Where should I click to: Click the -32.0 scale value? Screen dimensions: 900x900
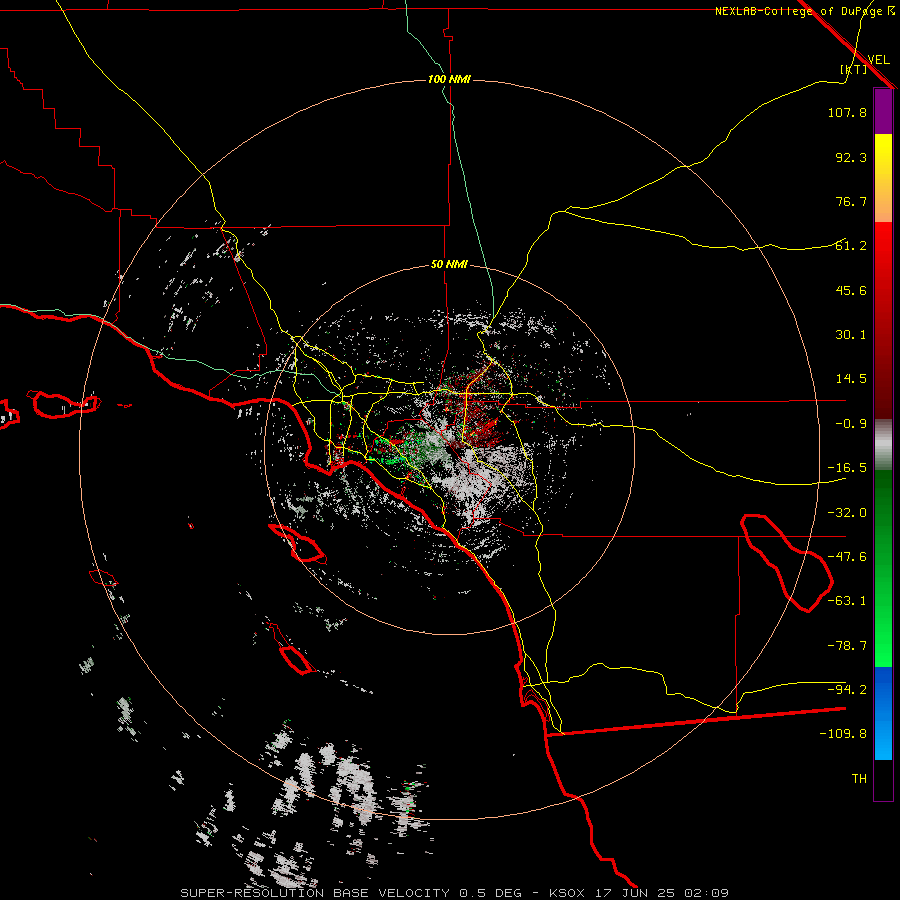pos(847,513)
